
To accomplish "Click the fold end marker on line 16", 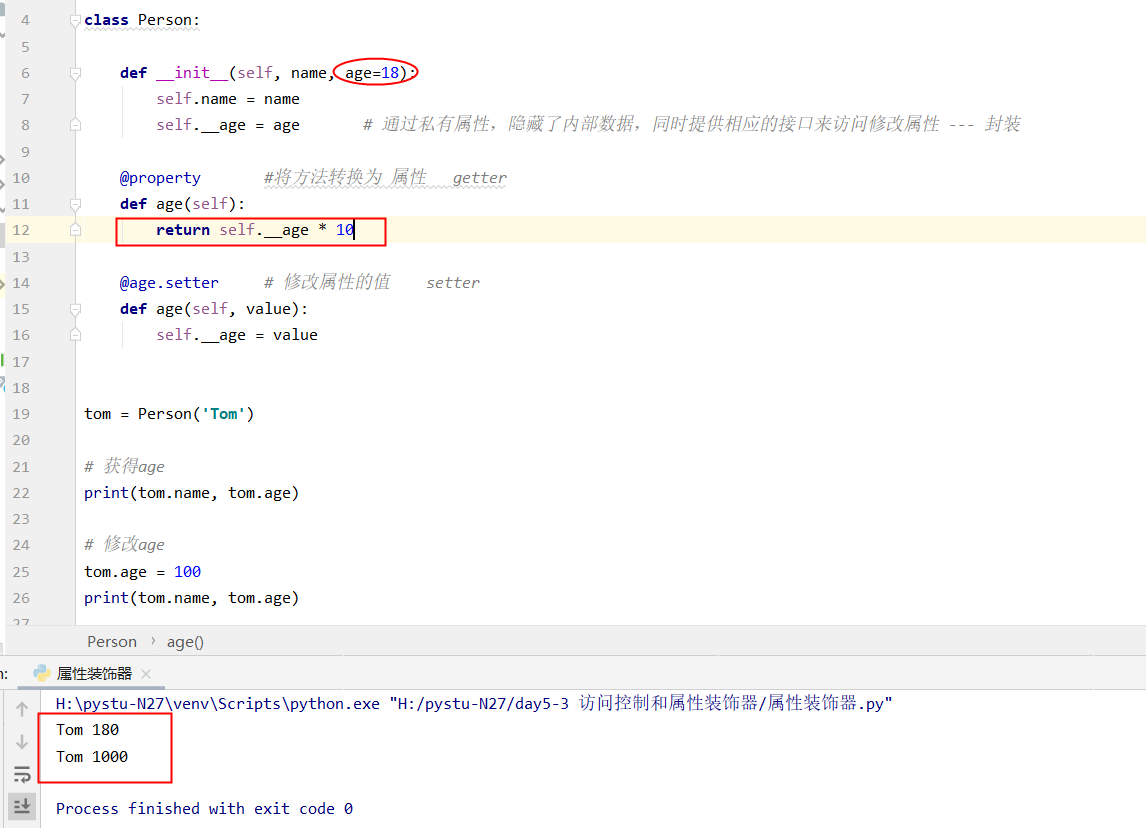I will [75, 335].
